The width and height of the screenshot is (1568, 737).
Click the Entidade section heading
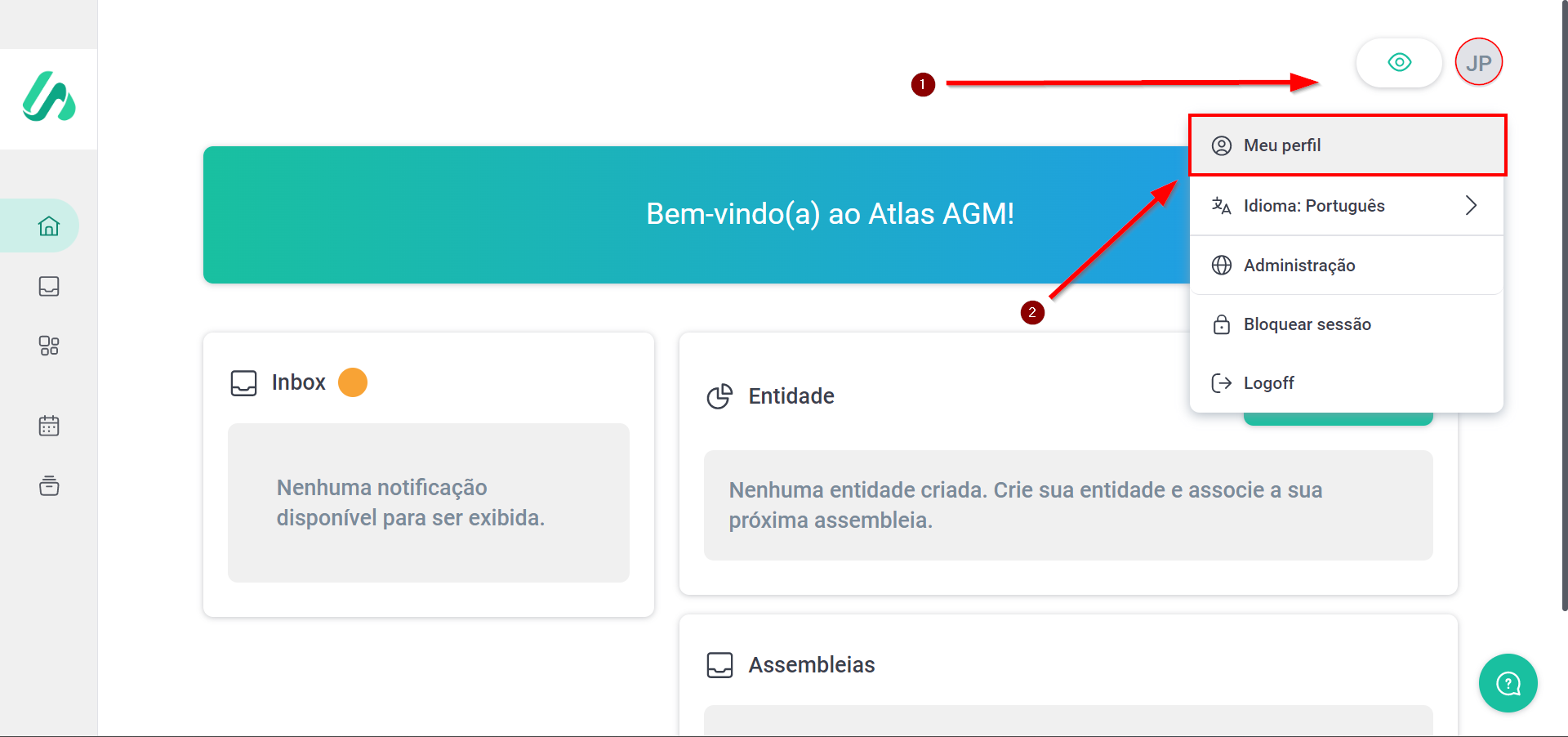click(x=791, y=396)
